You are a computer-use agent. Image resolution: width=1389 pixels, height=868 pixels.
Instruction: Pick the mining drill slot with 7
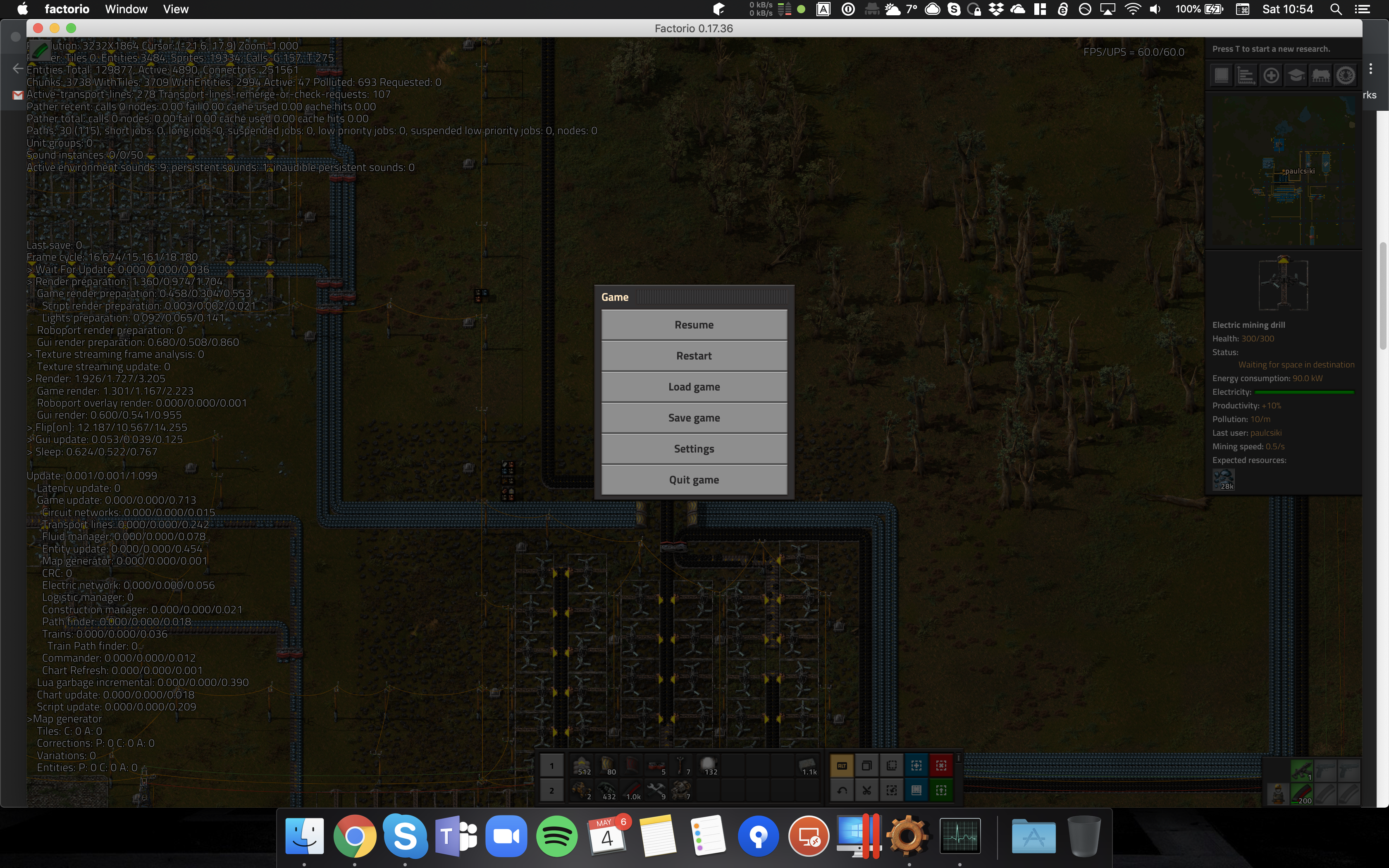point(681,790)
